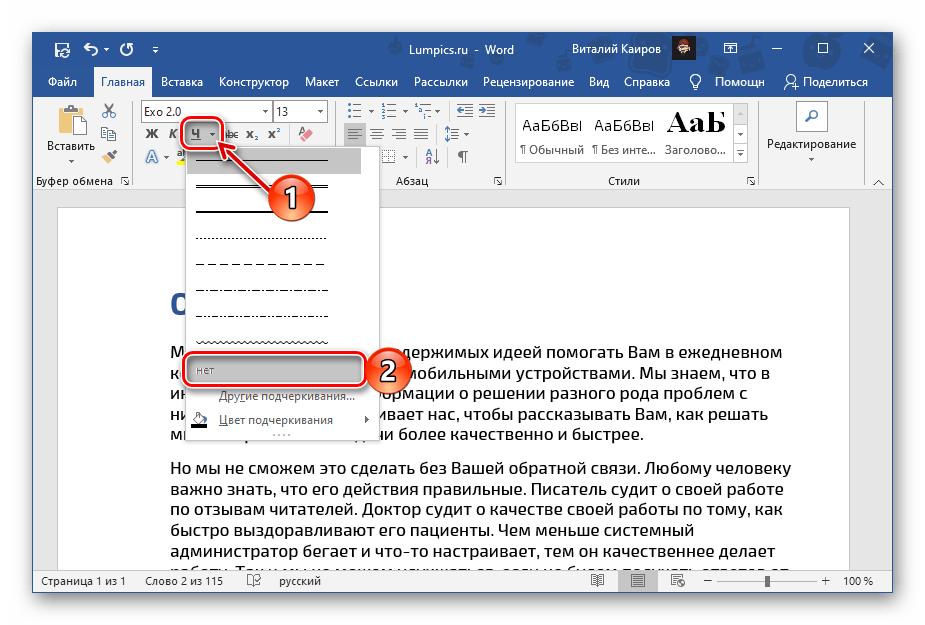This screenshot has width=925, height=625.
Task: Click the lightbulb Помощн search
Action: pyautogui.click(x=727, y=82)
